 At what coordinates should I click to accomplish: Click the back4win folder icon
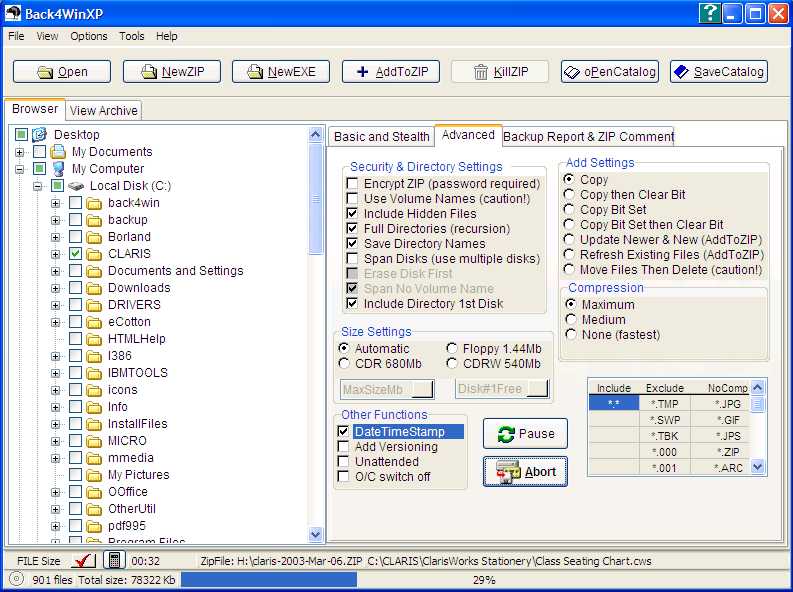pyautogui.click(x=94, y=203)
